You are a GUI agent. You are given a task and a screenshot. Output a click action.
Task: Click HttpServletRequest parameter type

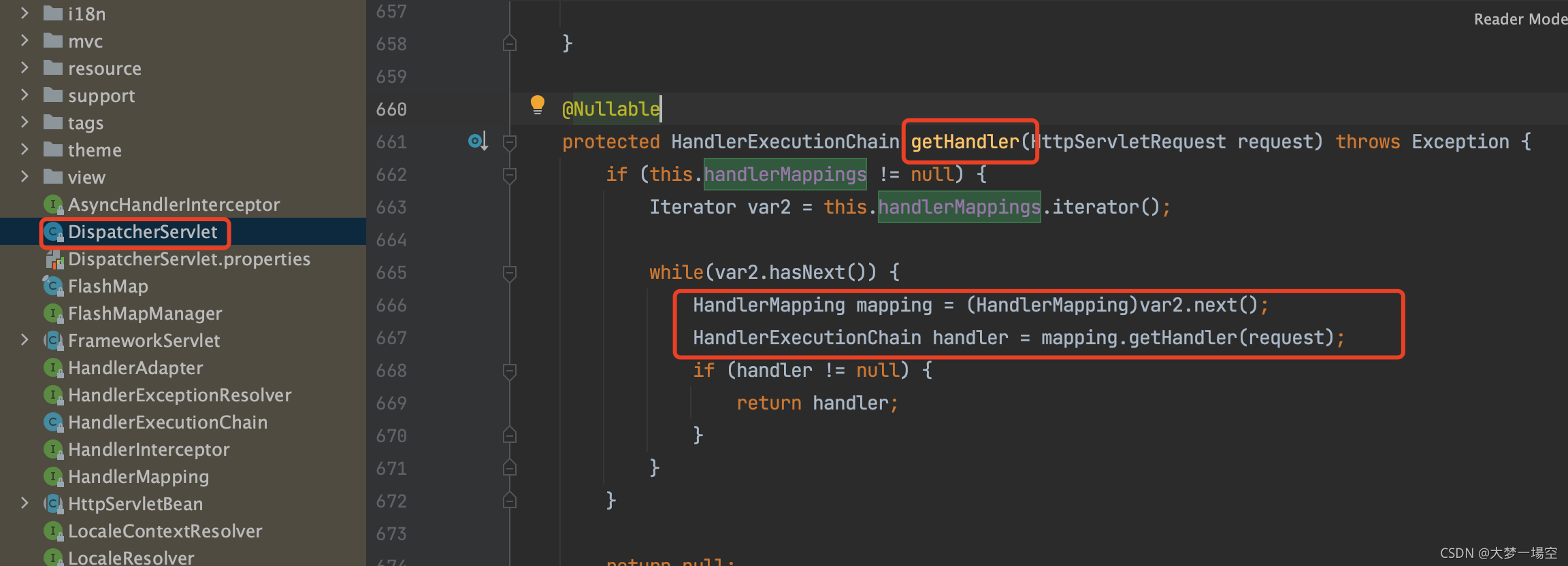click(1128, 141)
